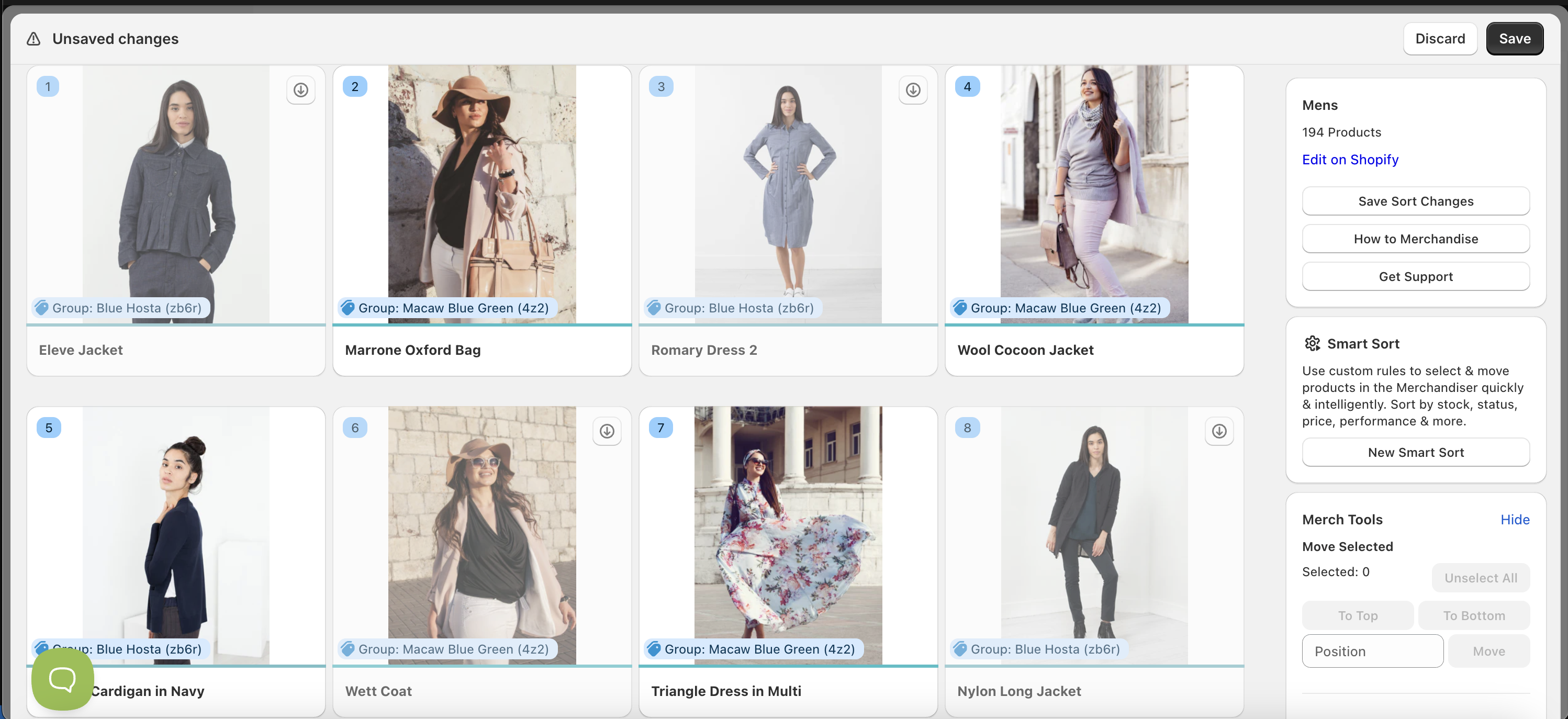This screenshot has height=719, width=1568.
Task: Discard the unsaved changes
Action: 1440,39
